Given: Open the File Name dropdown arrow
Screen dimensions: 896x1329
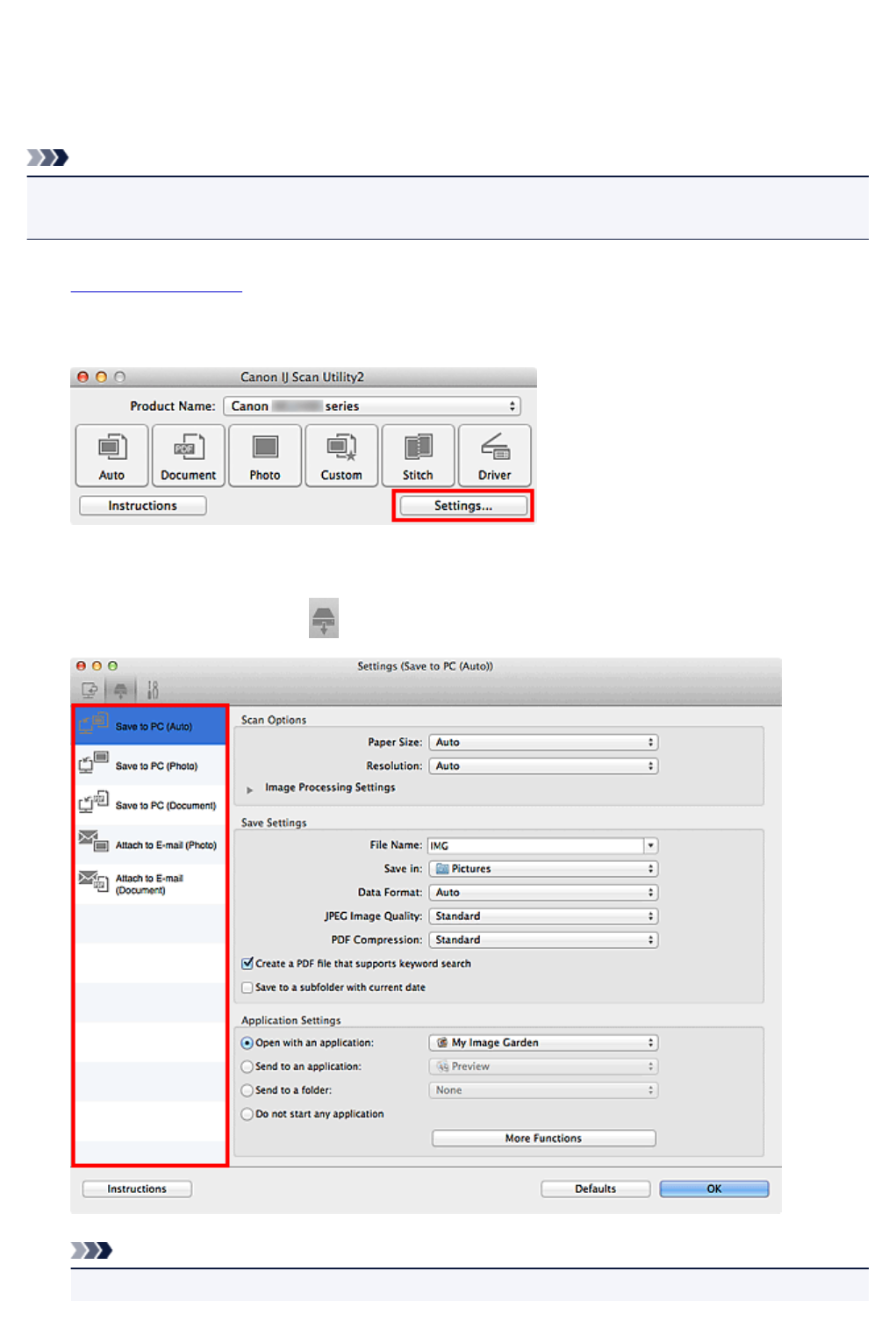Looking at the screenshot, I should 651,845.
